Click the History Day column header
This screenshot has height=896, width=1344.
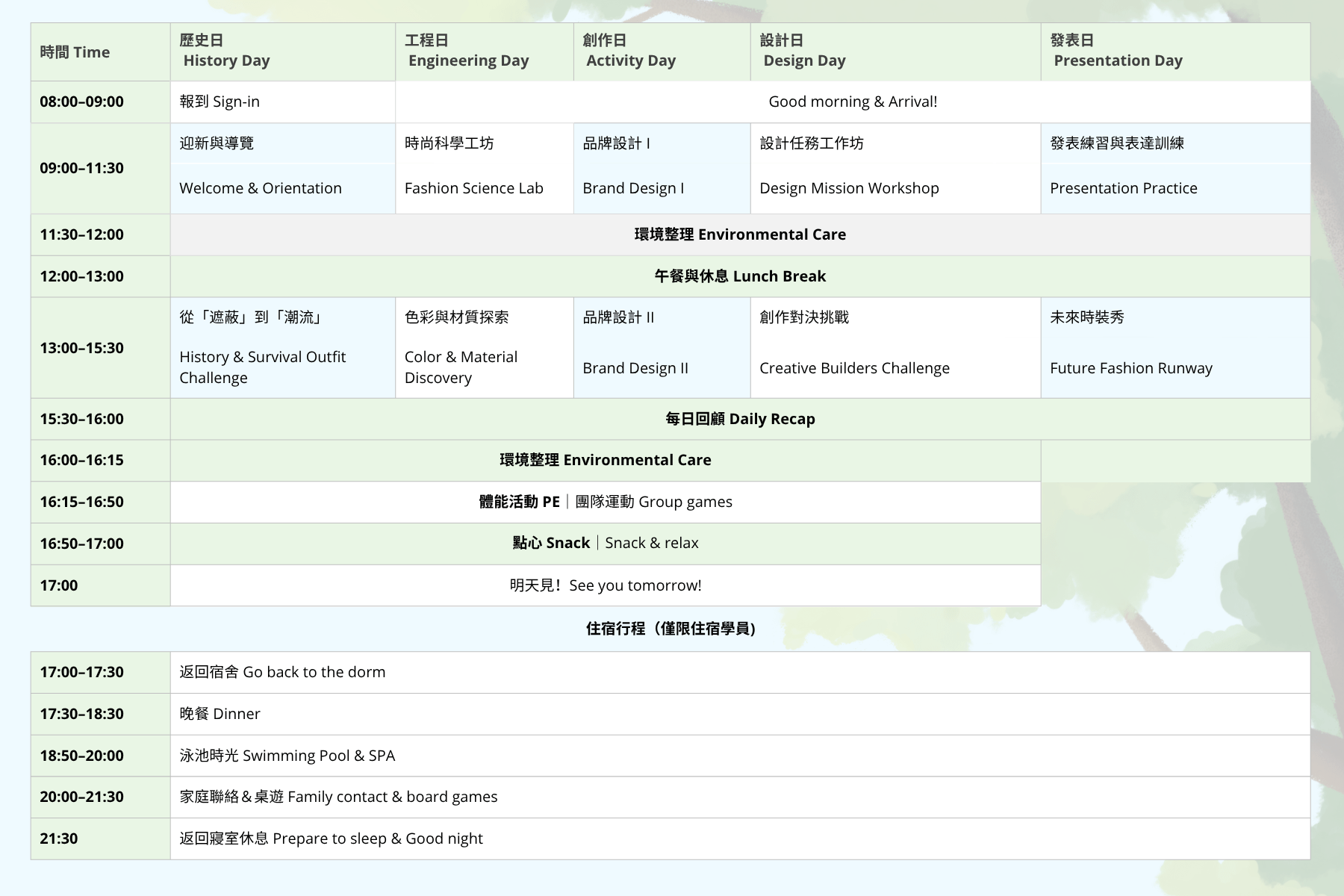[282, 52]
